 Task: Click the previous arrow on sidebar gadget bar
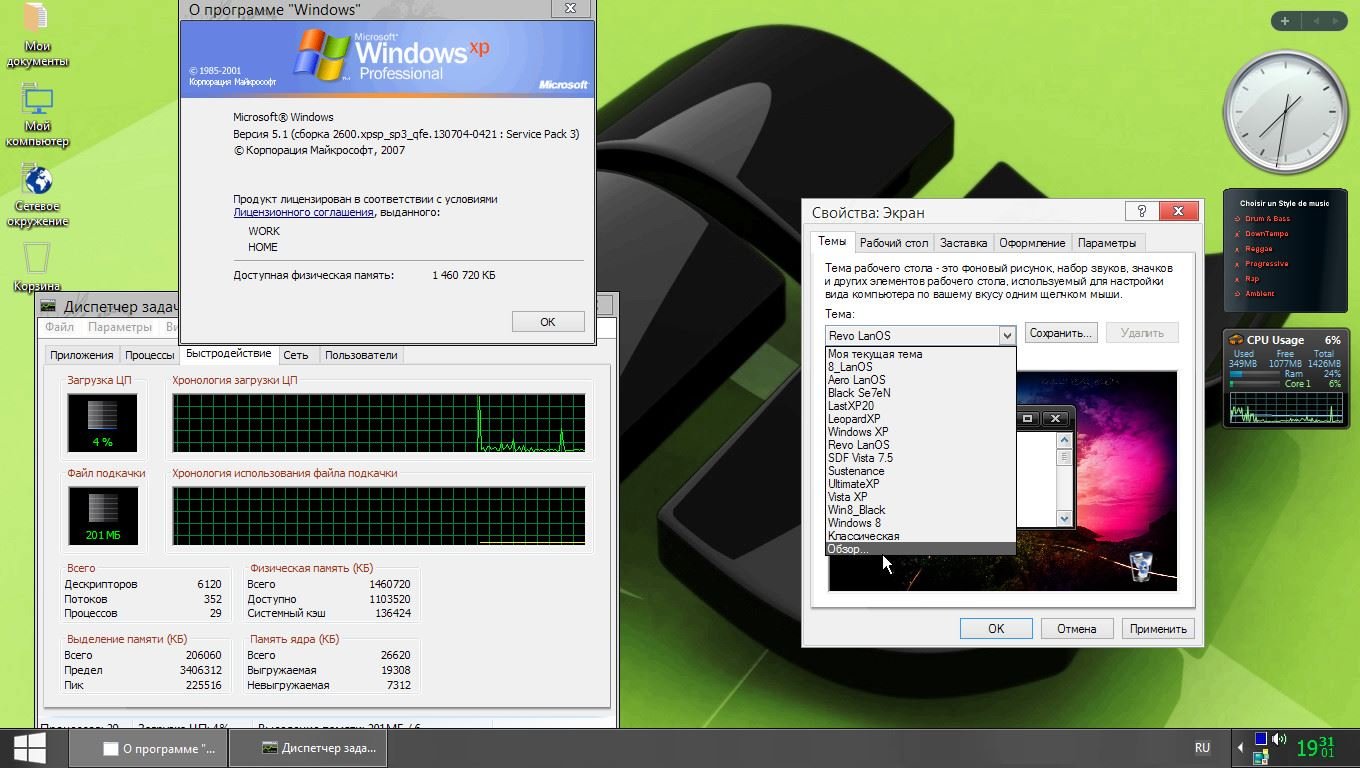1315,20
